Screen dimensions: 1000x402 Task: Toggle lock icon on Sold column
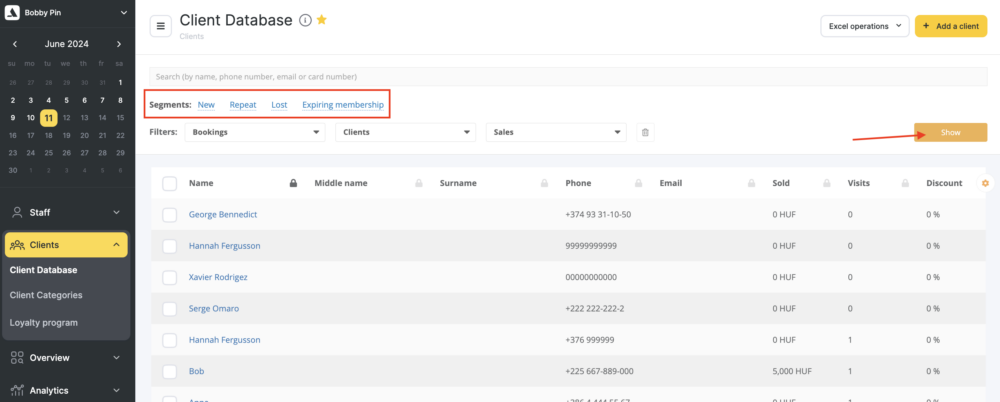[827, 183]
